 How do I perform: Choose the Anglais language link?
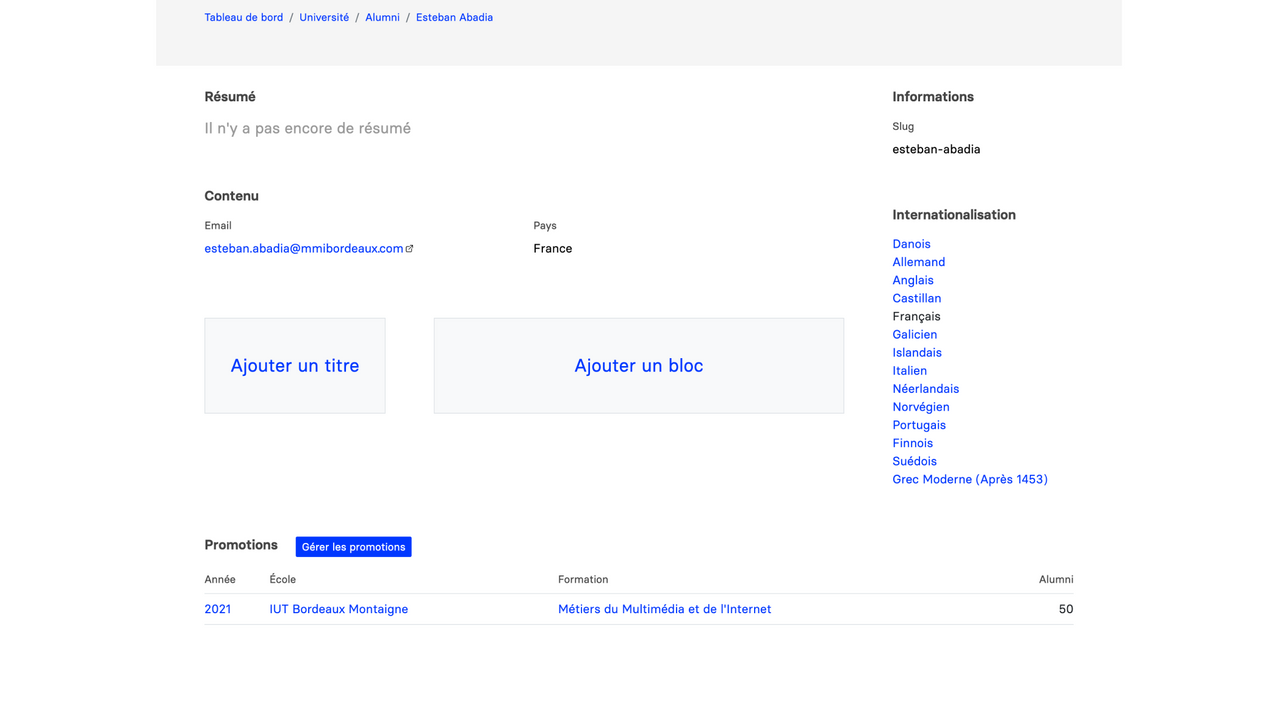[912, 280]
